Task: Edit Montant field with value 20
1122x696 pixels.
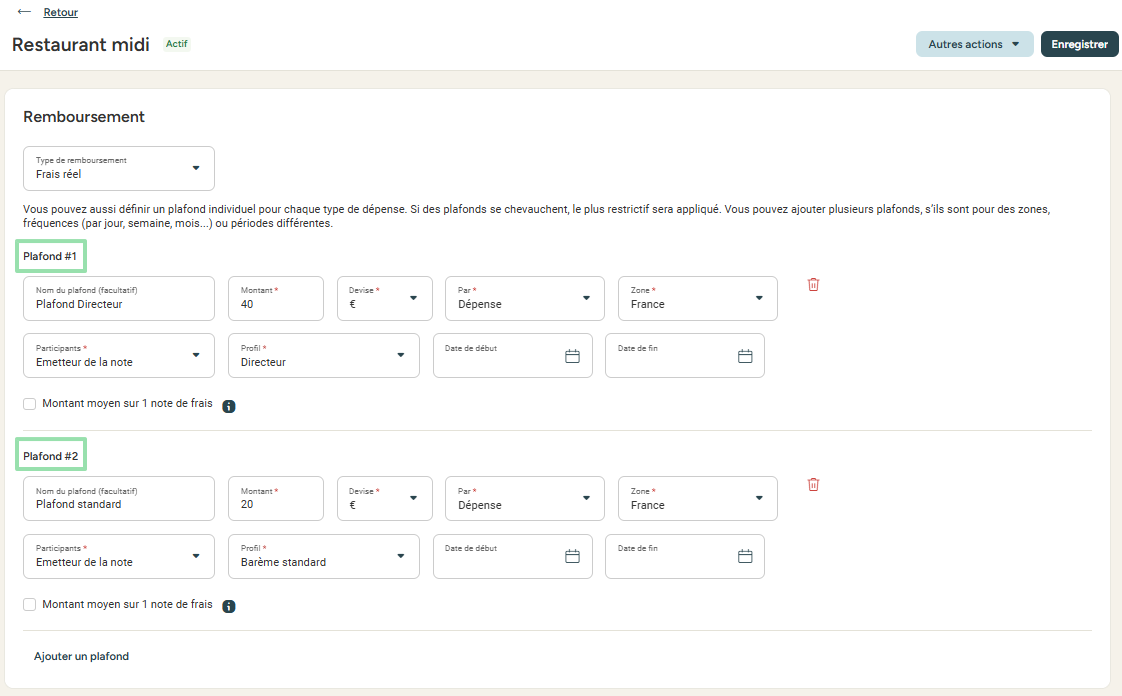Action: coord(276,499)
